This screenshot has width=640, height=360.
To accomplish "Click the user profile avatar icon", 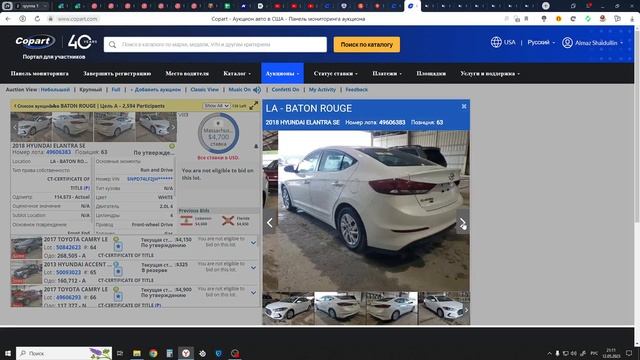I will point(567,42).
